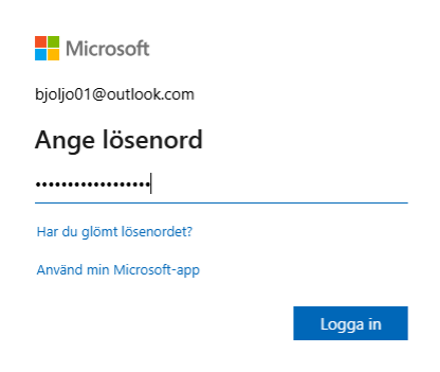The image size is (440, 372).
Task: Click the white space left of Logga in
Action: tap(163, 323)
